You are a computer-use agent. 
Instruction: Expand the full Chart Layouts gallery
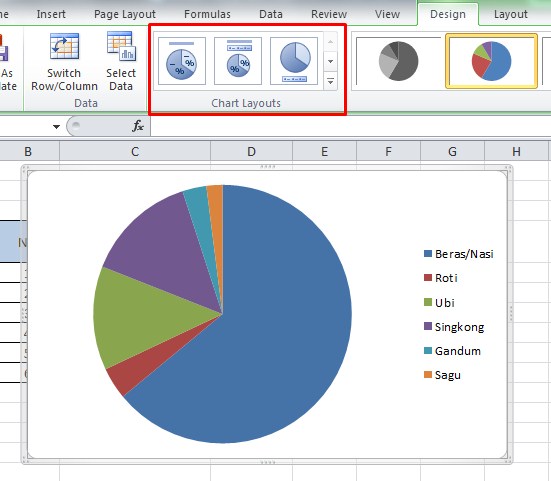pos(330,82)
